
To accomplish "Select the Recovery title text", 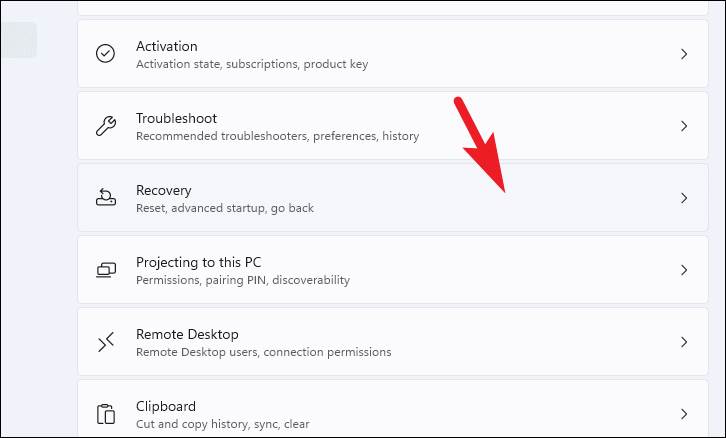I will point(163,191).
